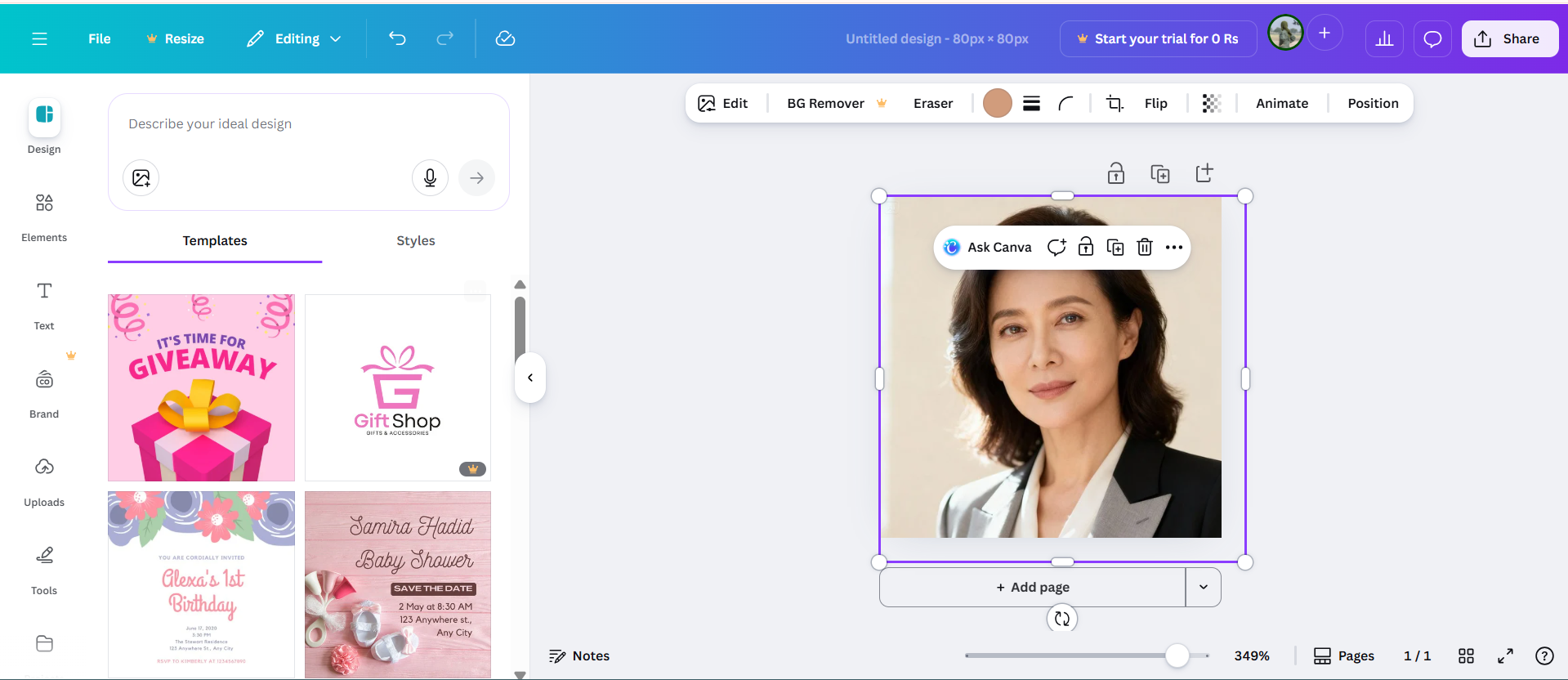The height and width of the screenshot is (680, 1568).
Task: Open the hamburger main menu
Action: (x=39, y=38)
